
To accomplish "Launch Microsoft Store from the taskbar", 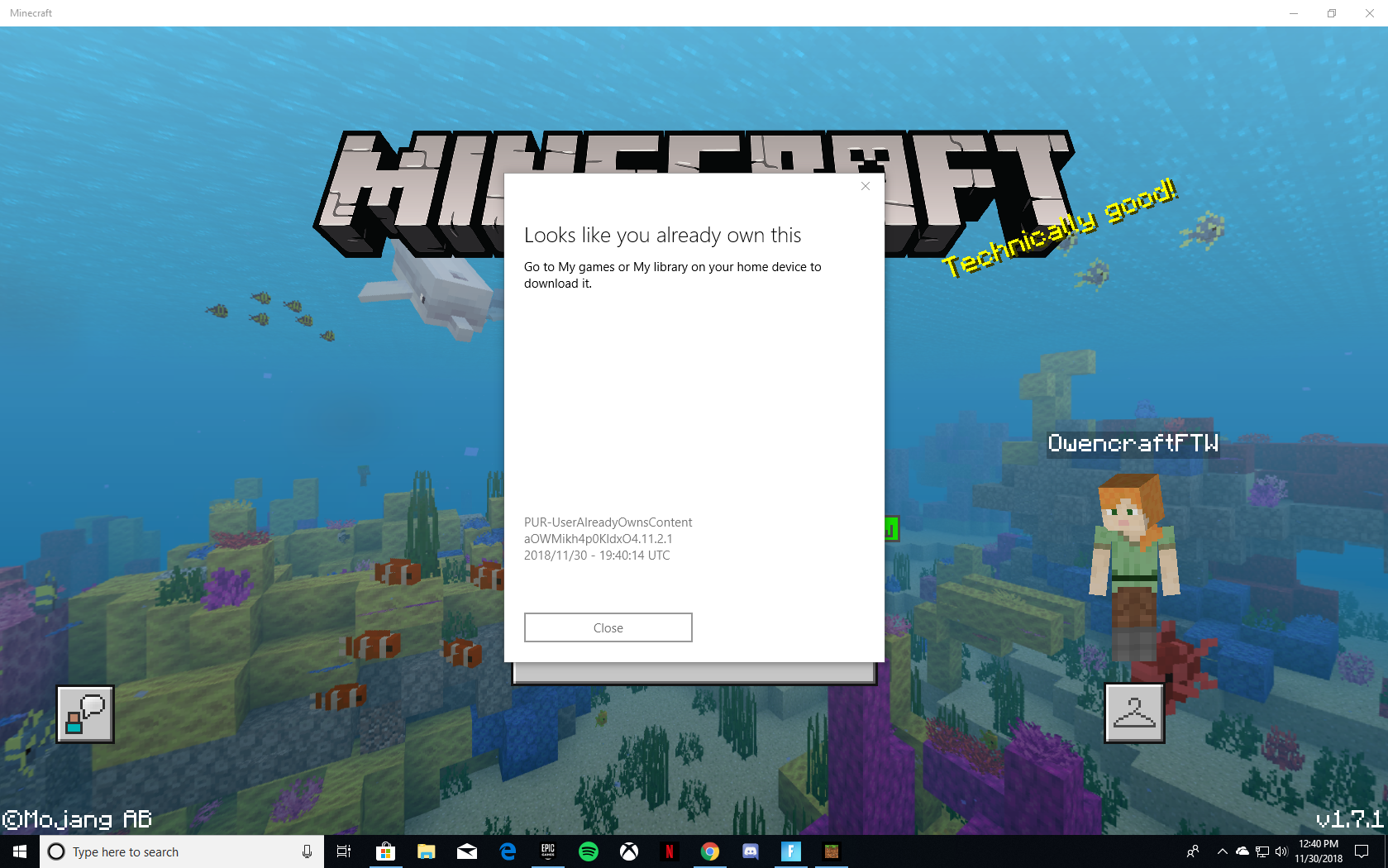I will pos(385,851).
